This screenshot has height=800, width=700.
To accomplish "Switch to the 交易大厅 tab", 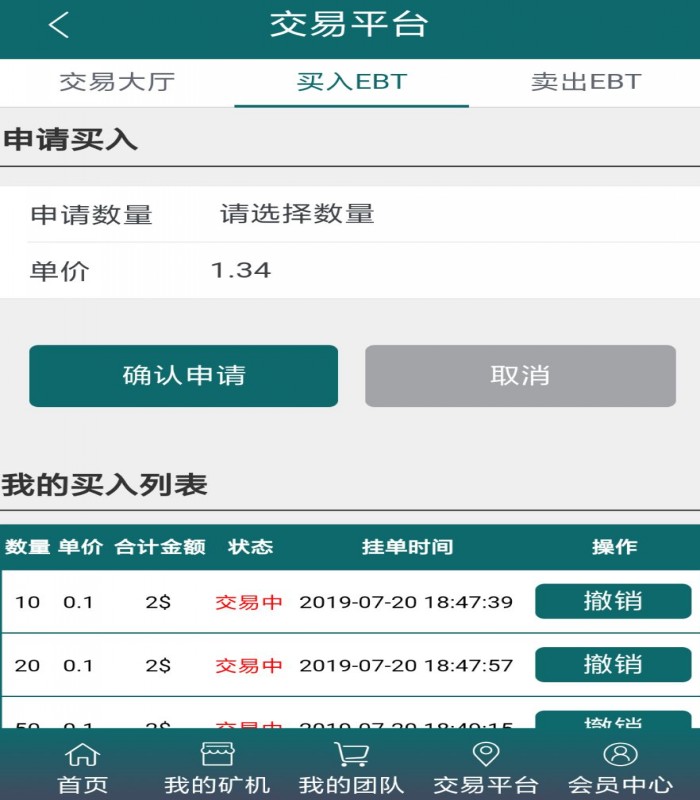I will click(x=117, y=82).
